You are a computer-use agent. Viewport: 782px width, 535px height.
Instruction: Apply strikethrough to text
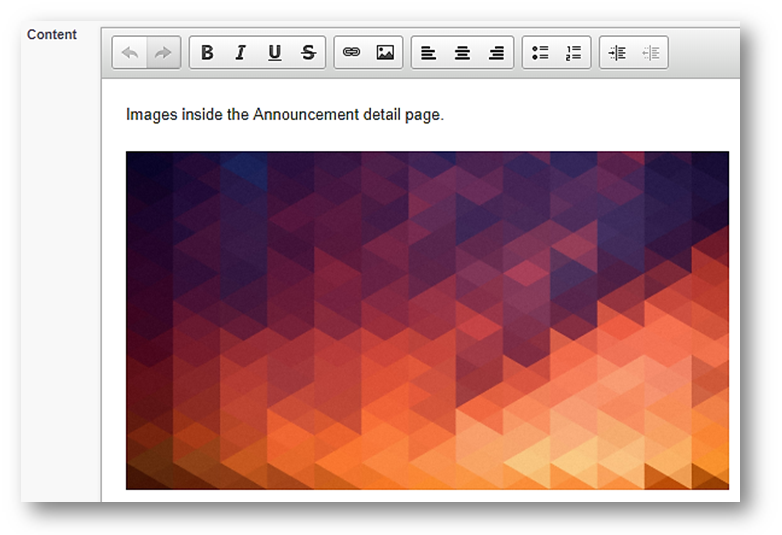coord(308,53)
